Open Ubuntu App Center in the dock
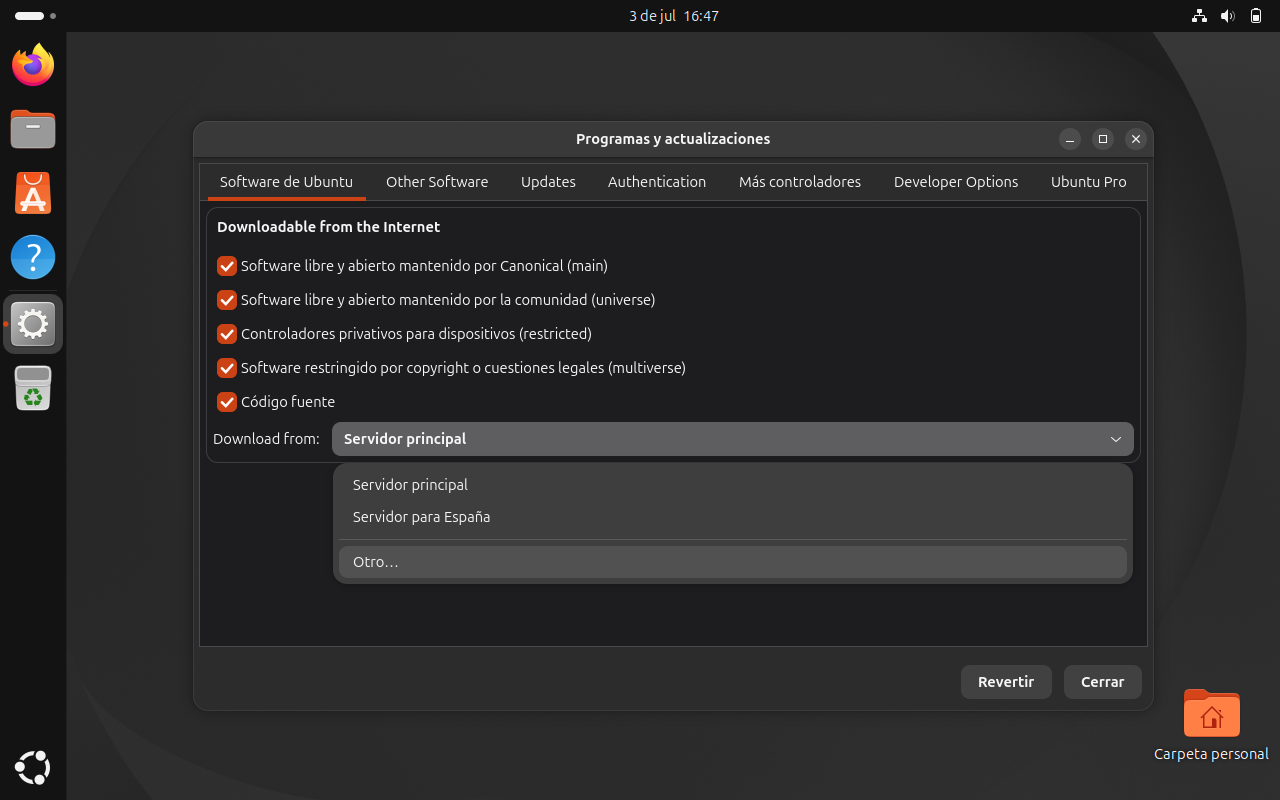Viewport: 1280px width, 800px height. tap(33, 193)
